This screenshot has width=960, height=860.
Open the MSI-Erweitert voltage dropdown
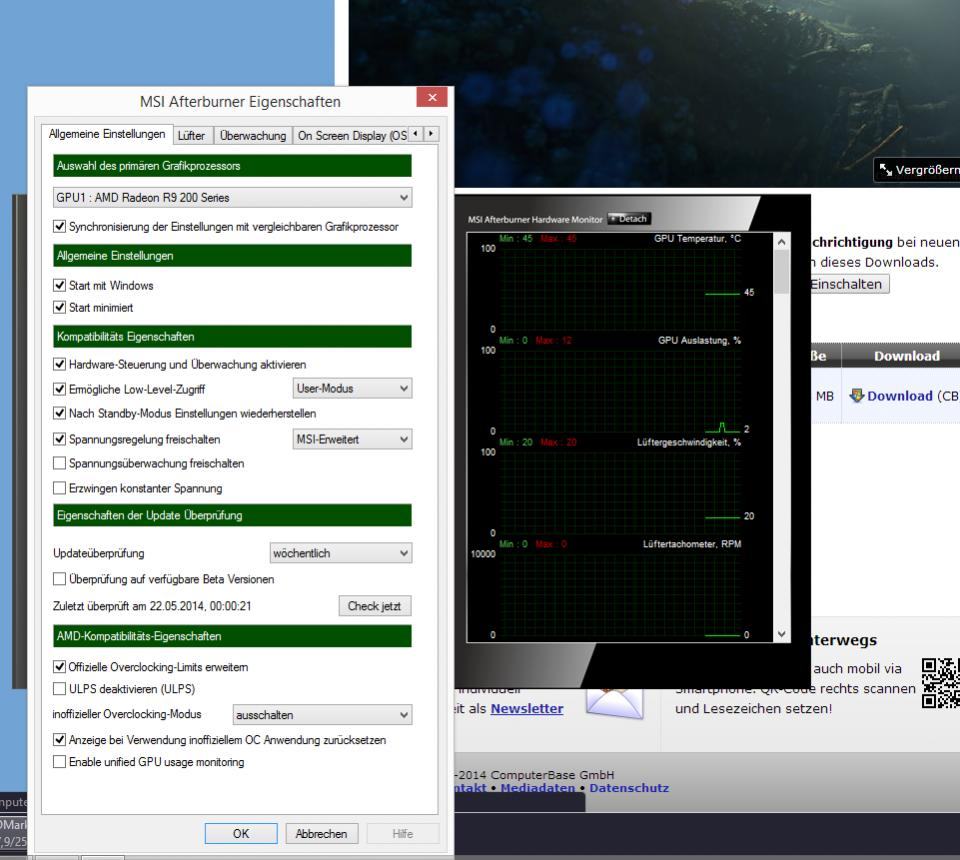[x=352, y=439]
